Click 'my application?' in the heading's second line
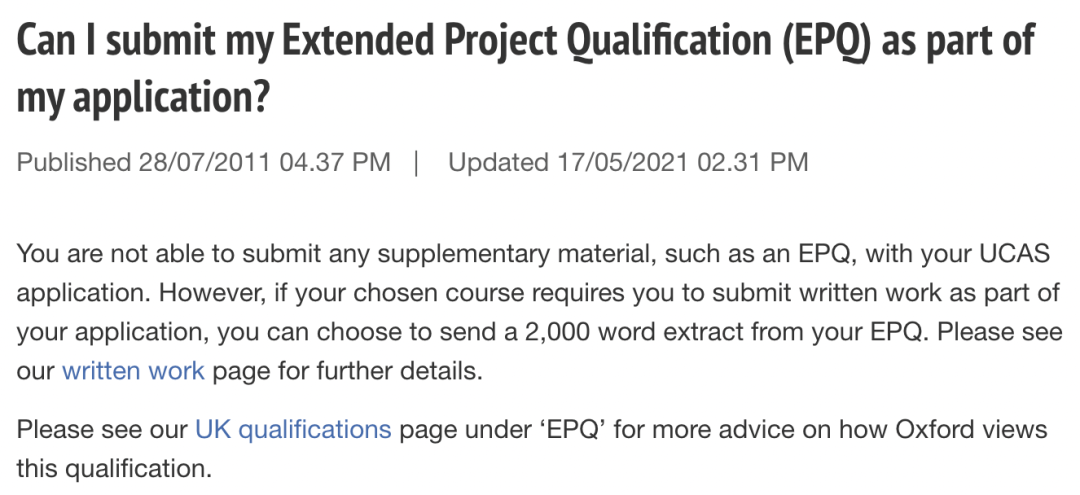Viewport: 1080px width, 495px height. 142,98
